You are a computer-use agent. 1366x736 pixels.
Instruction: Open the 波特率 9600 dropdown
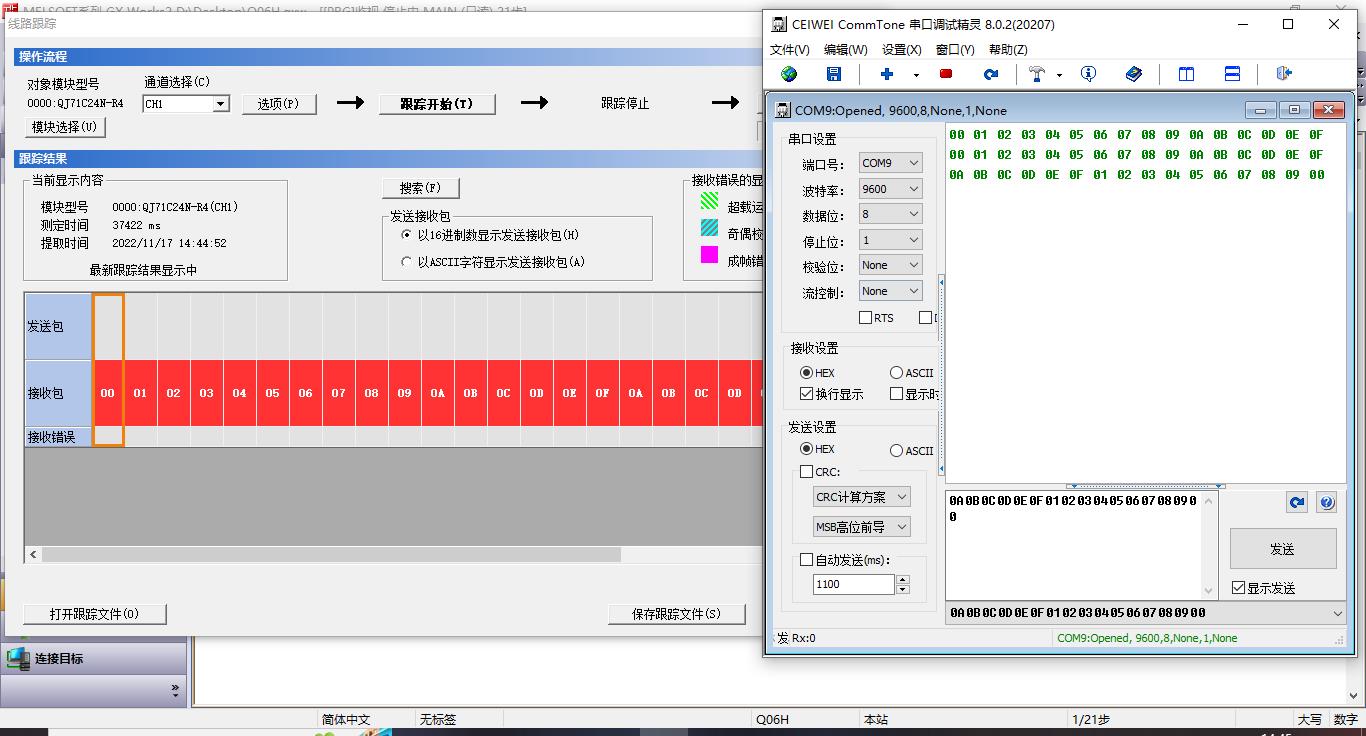(890, 189)
